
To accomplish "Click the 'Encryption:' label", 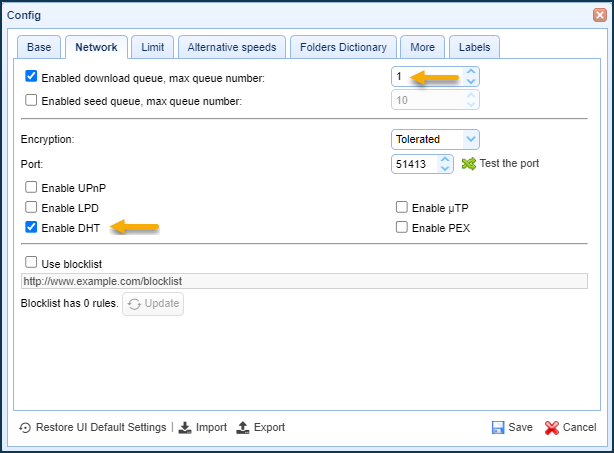I will pos(47,139).
